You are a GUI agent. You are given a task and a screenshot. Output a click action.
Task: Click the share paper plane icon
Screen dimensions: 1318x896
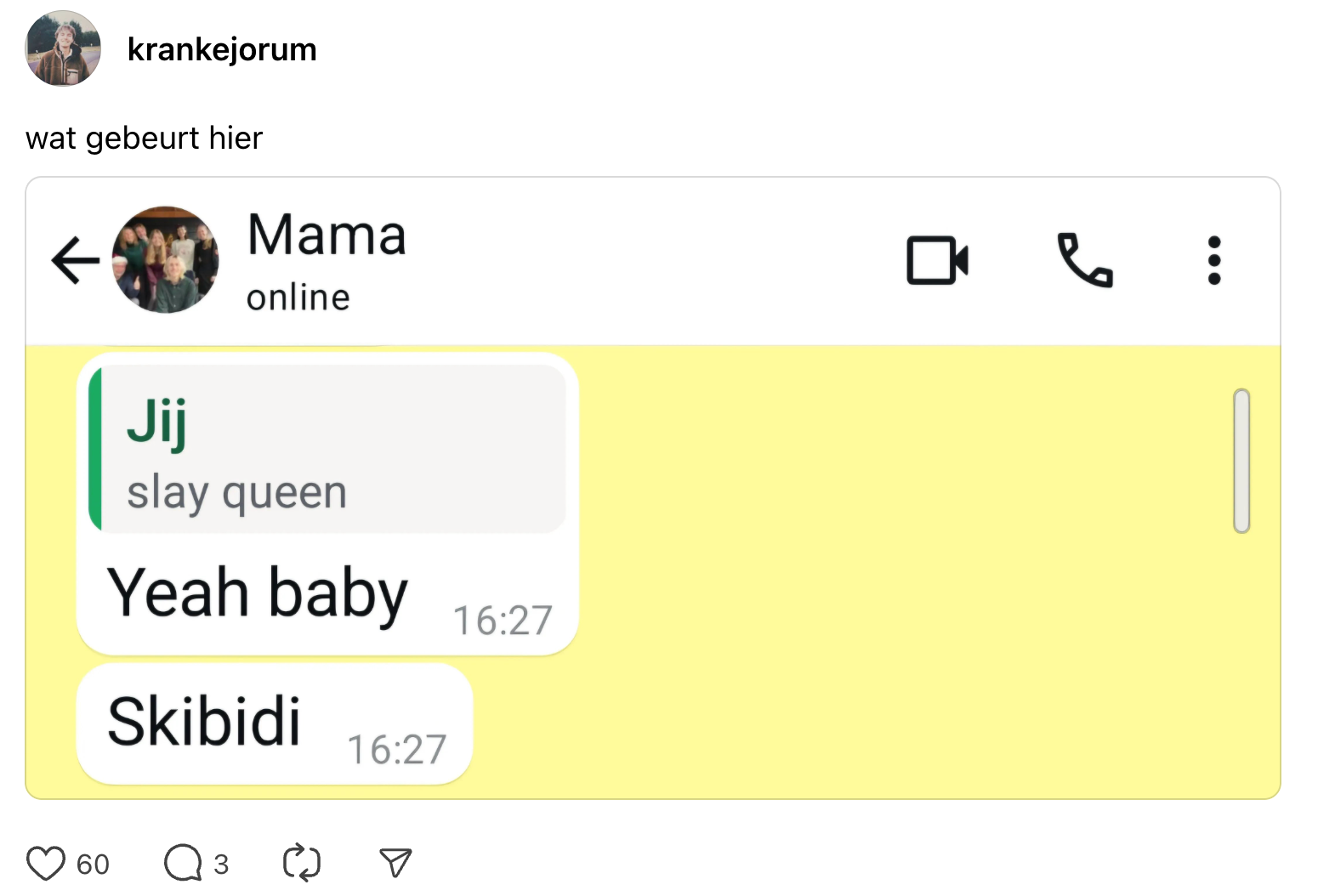click(395, 863)
